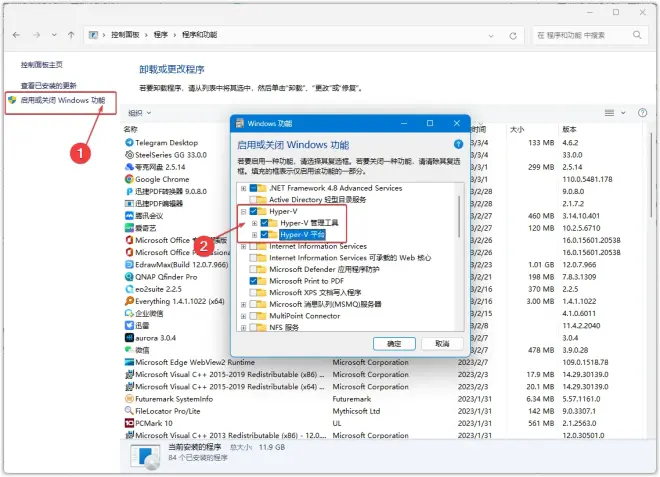Viewport: 660px width, 477px height.
Task: Expand the Hyper-V 管理工具 node
Action: 254,223
